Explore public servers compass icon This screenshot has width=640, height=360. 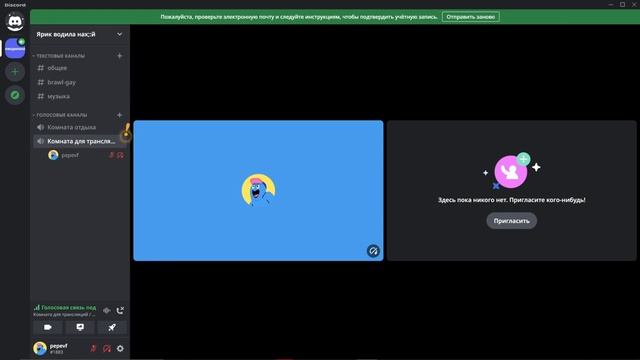pyautogui.click(x=15, y=96)
